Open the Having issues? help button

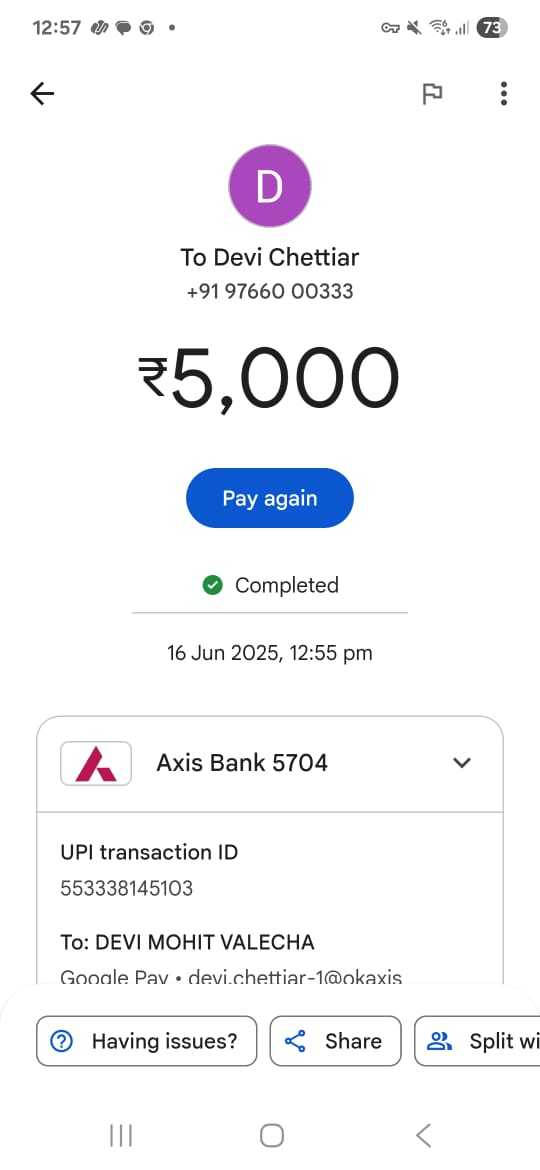click(147, 1041)
